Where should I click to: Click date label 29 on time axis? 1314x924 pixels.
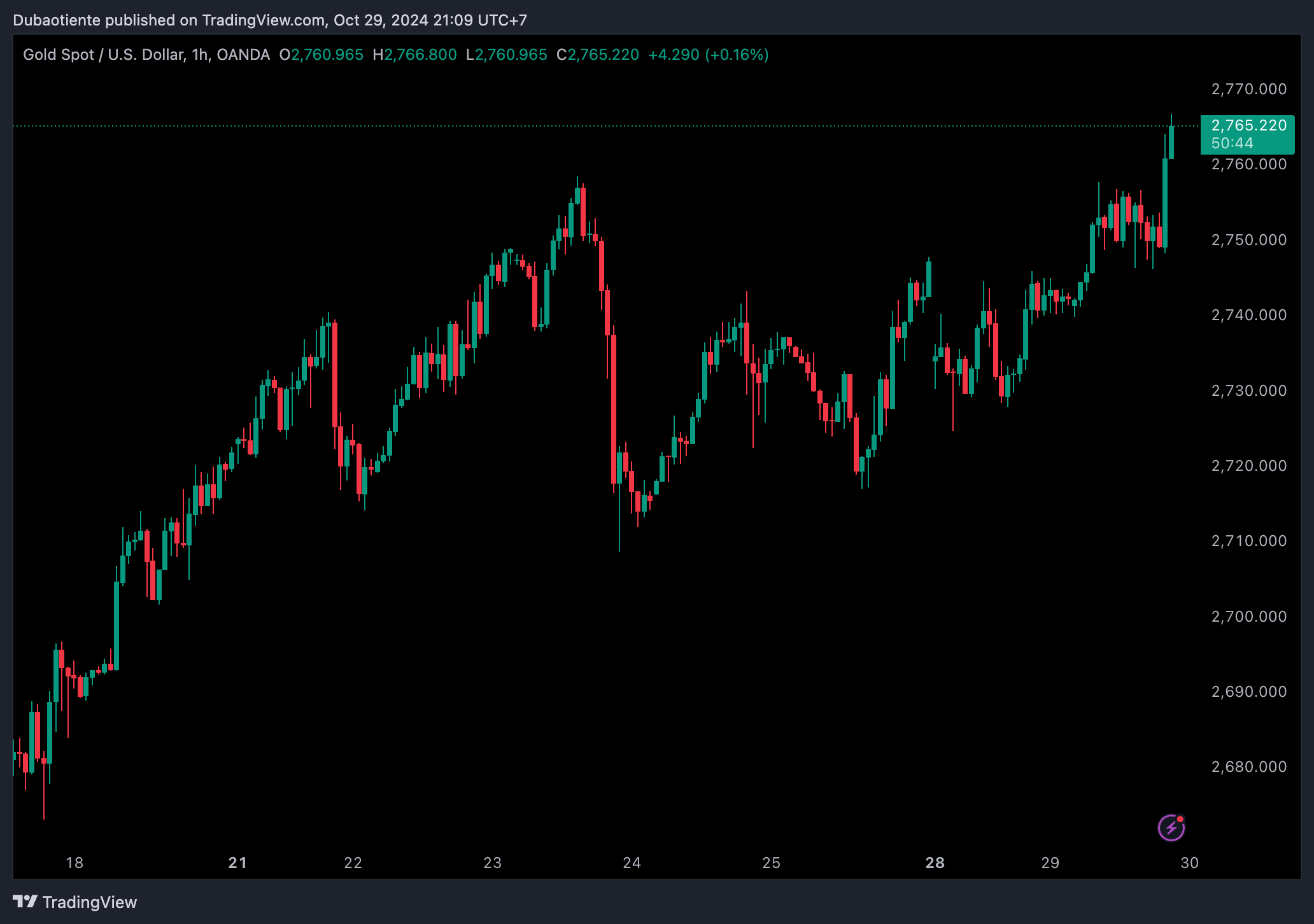coord(1050,863)
